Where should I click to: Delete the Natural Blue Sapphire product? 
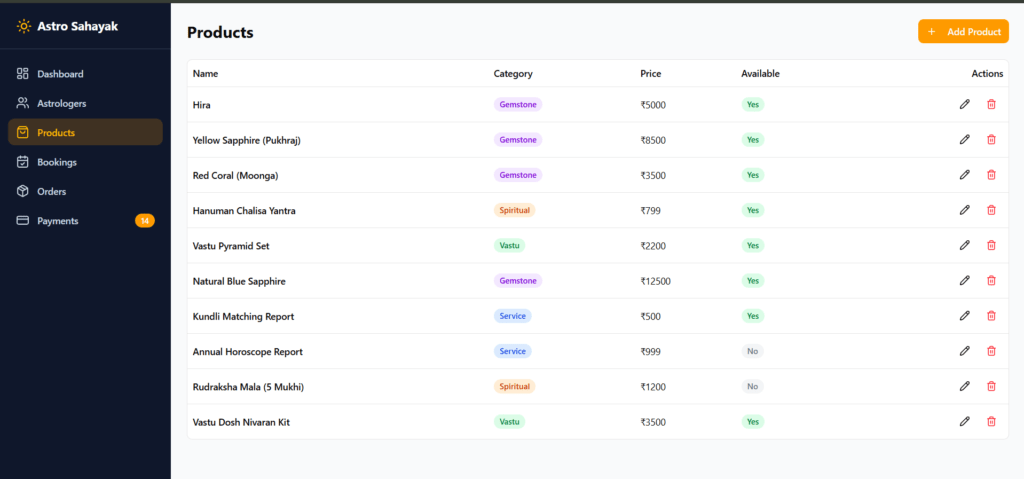(991, 281)
